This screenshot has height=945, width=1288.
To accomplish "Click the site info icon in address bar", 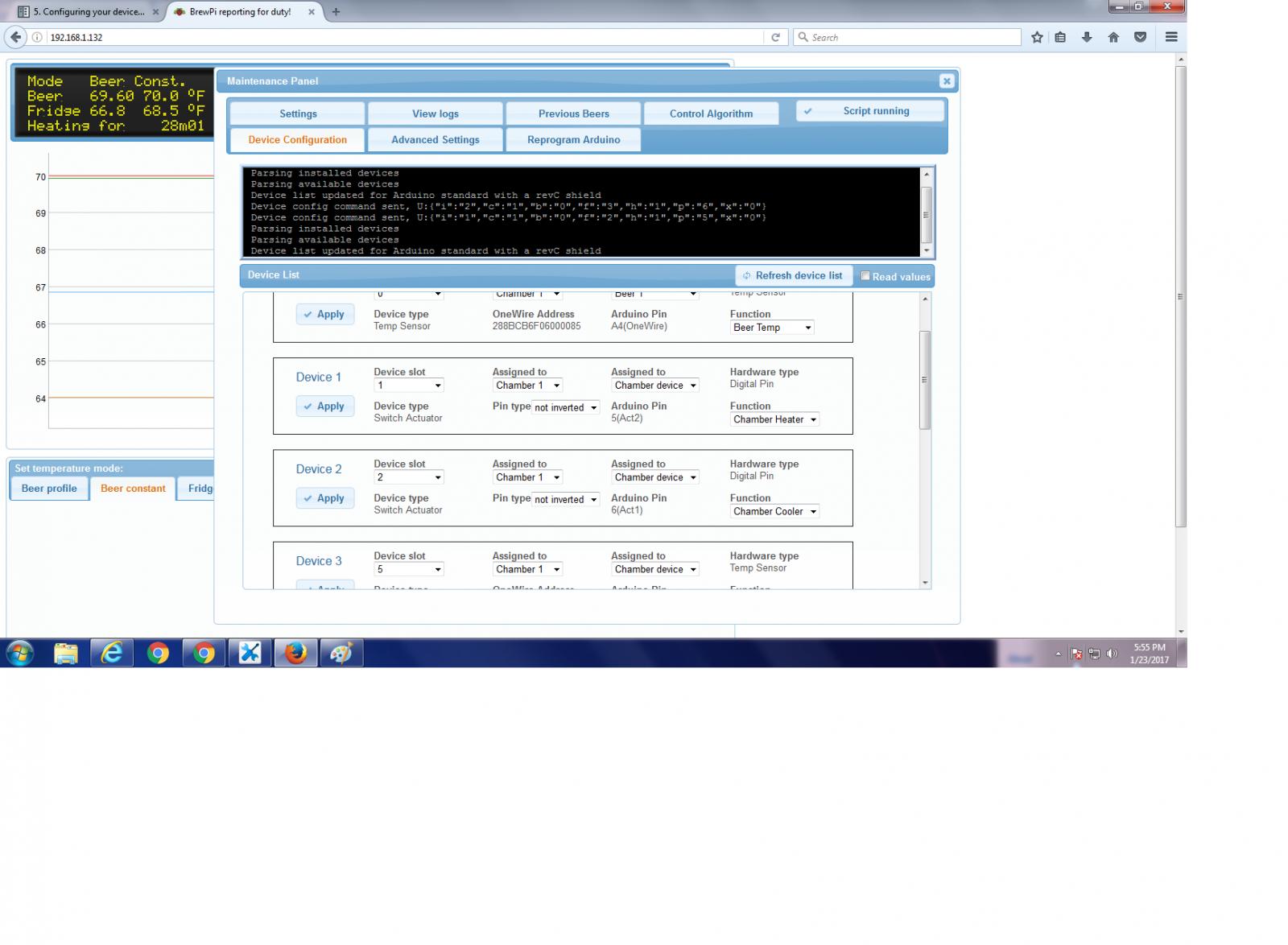I will click(x=37, y=37).
